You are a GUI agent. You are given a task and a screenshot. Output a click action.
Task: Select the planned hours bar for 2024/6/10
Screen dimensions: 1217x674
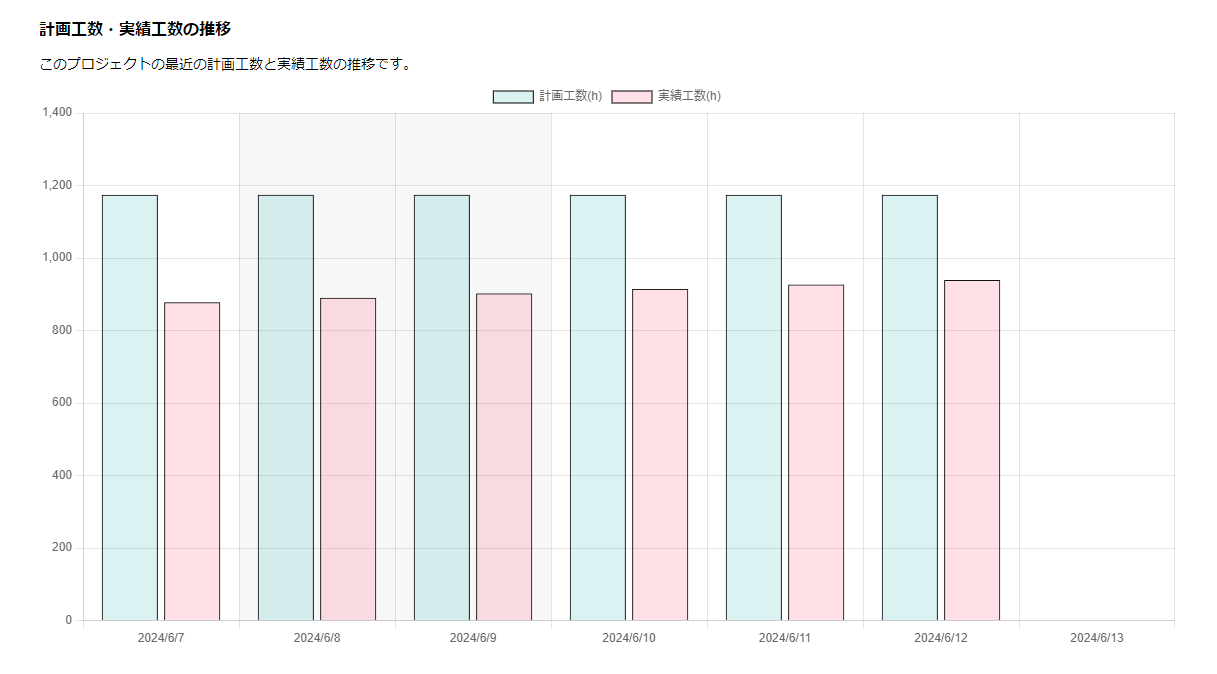pyautogui.click(x=598, y=408)
